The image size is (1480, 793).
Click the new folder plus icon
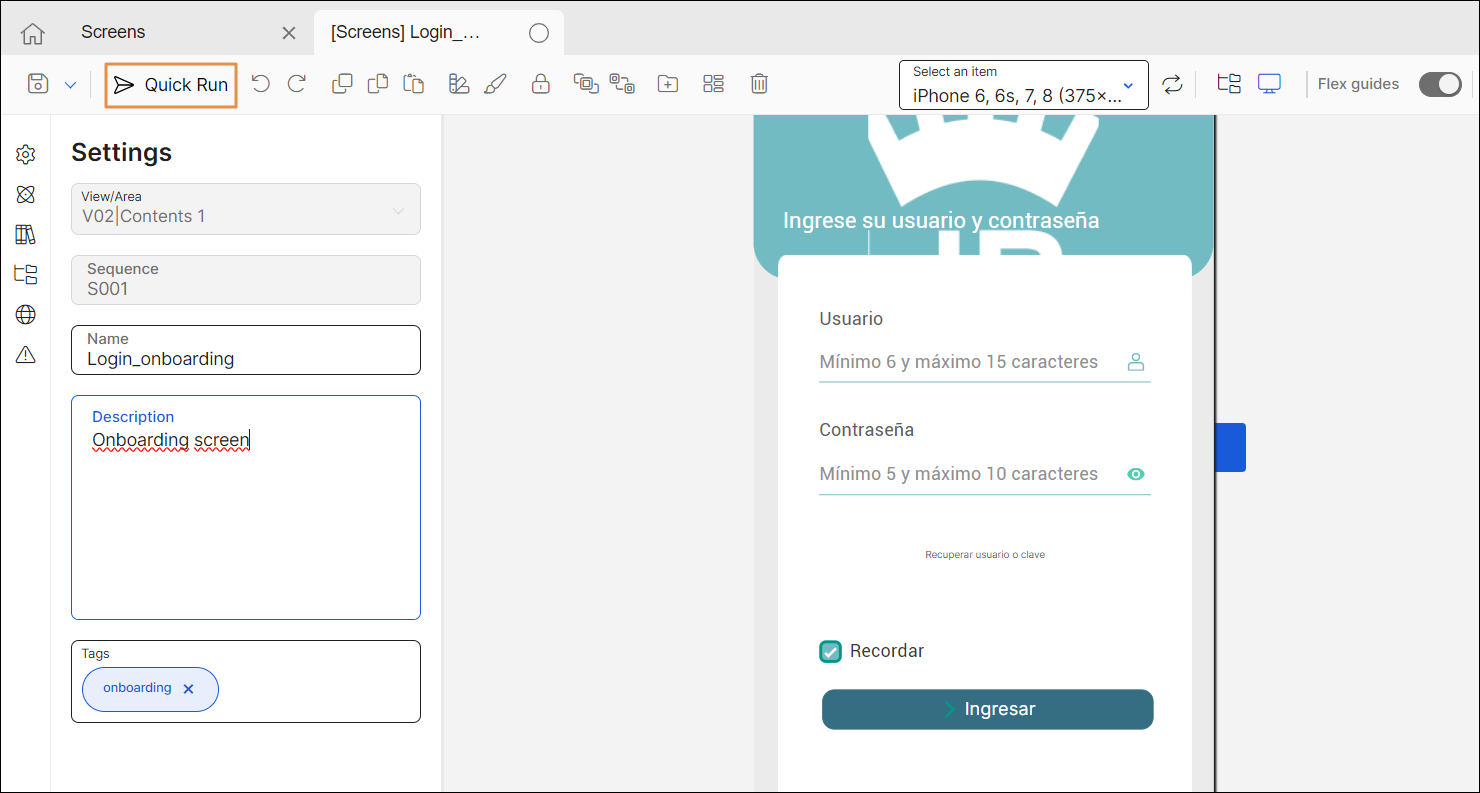pos(667,84)
